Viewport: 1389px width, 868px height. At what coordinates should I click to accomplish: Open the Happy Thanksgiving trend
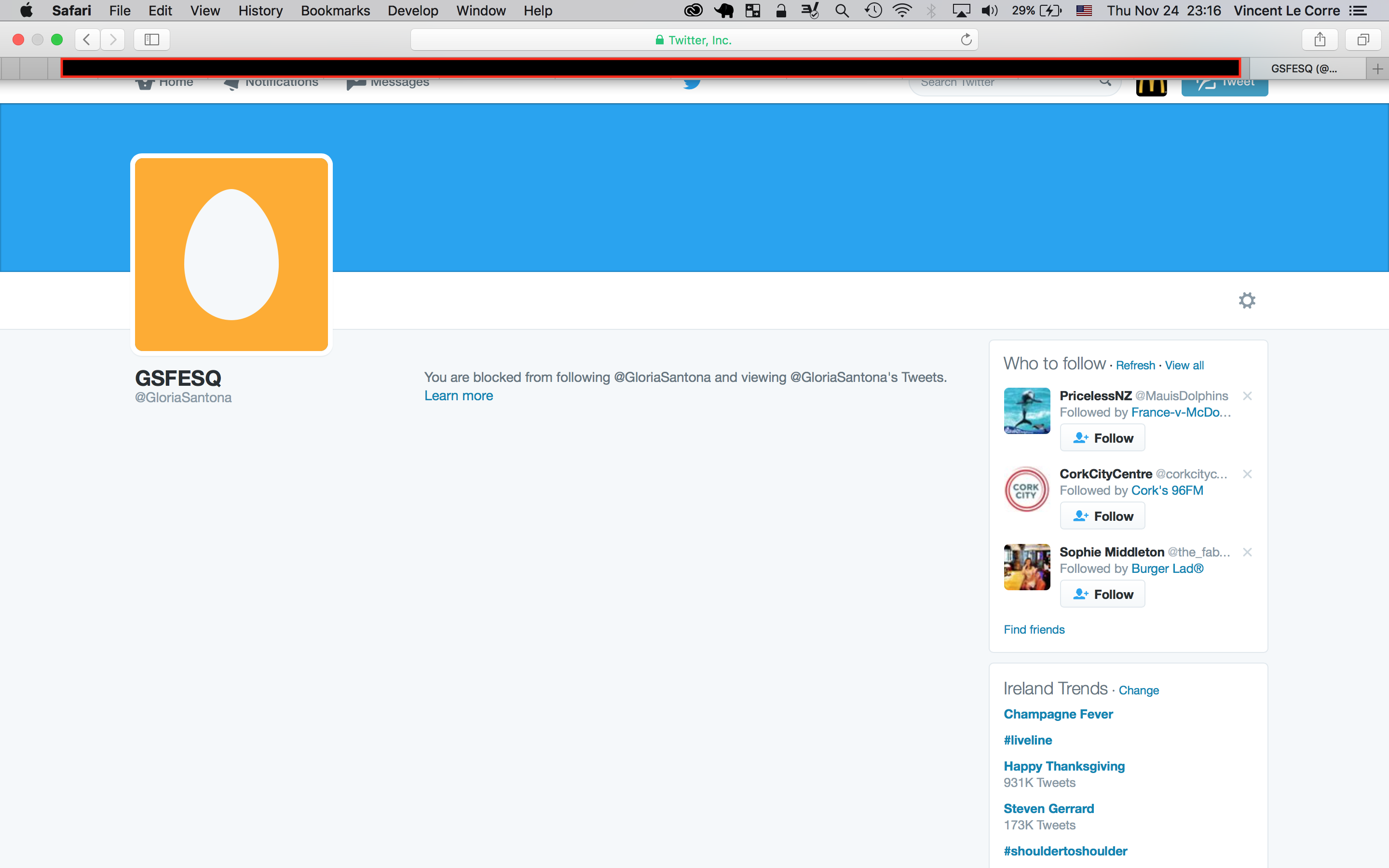pos(1063,766)
